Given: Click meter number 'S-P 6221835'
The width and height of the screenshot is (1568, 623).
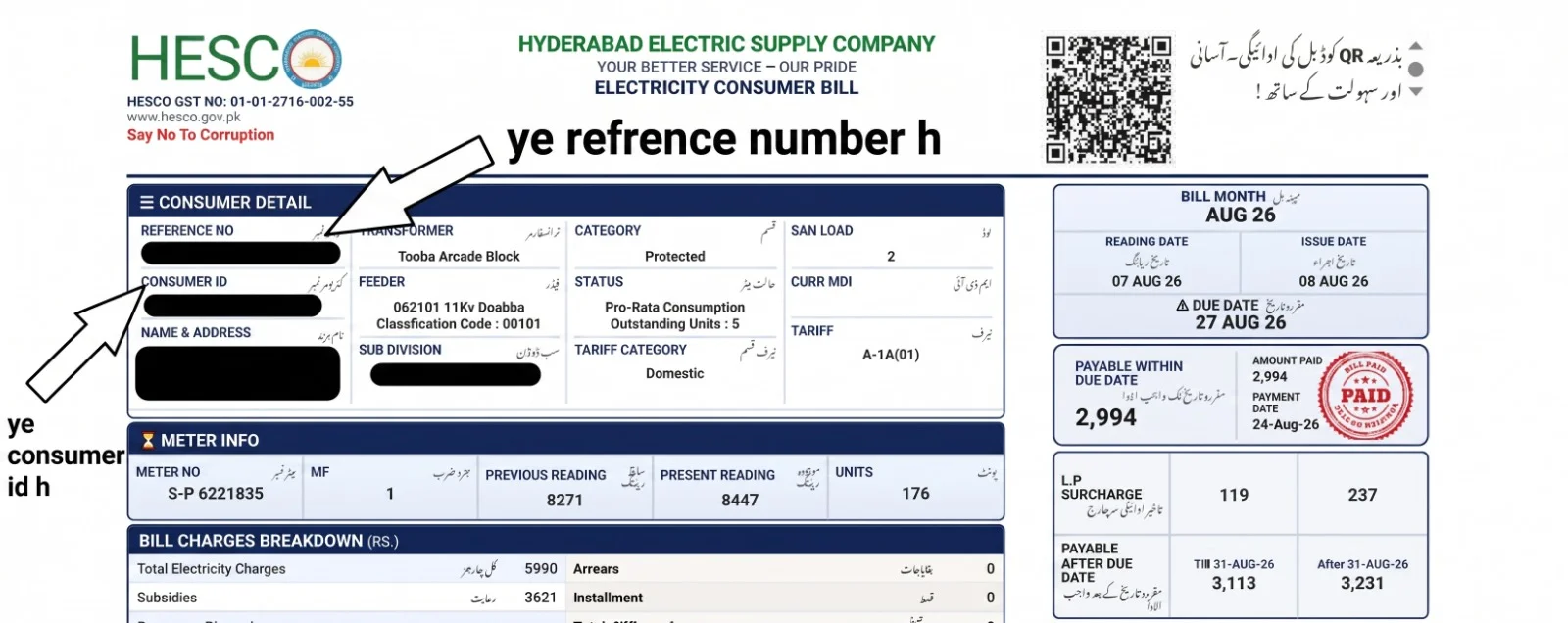Looking at the screenshot, I should tap(216, 494).
